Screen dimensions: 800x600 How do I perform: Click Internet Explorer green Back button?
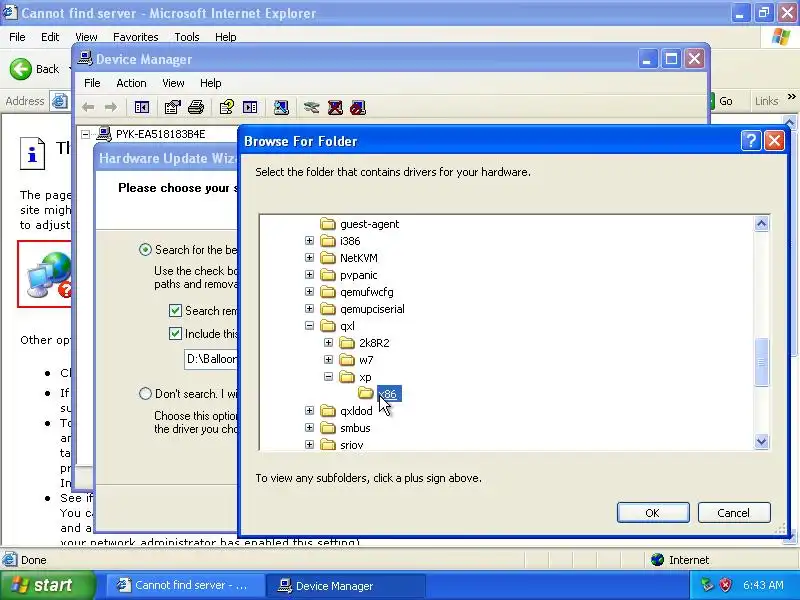(x=21, y=69)
